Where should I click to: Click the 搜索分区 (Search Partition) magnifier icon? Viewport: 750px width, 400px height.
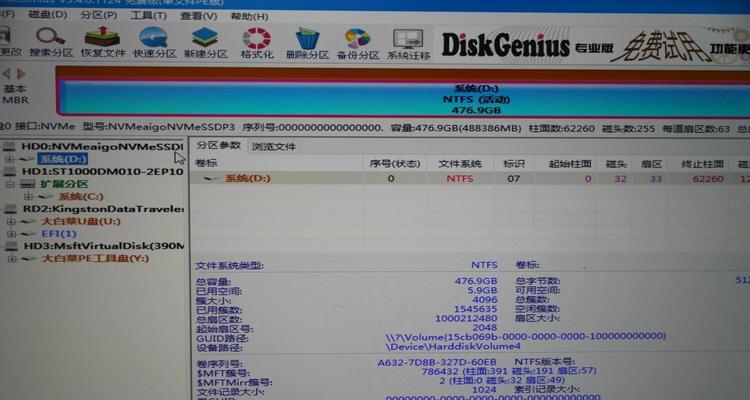pyautogui.click(x=51, y=37)
